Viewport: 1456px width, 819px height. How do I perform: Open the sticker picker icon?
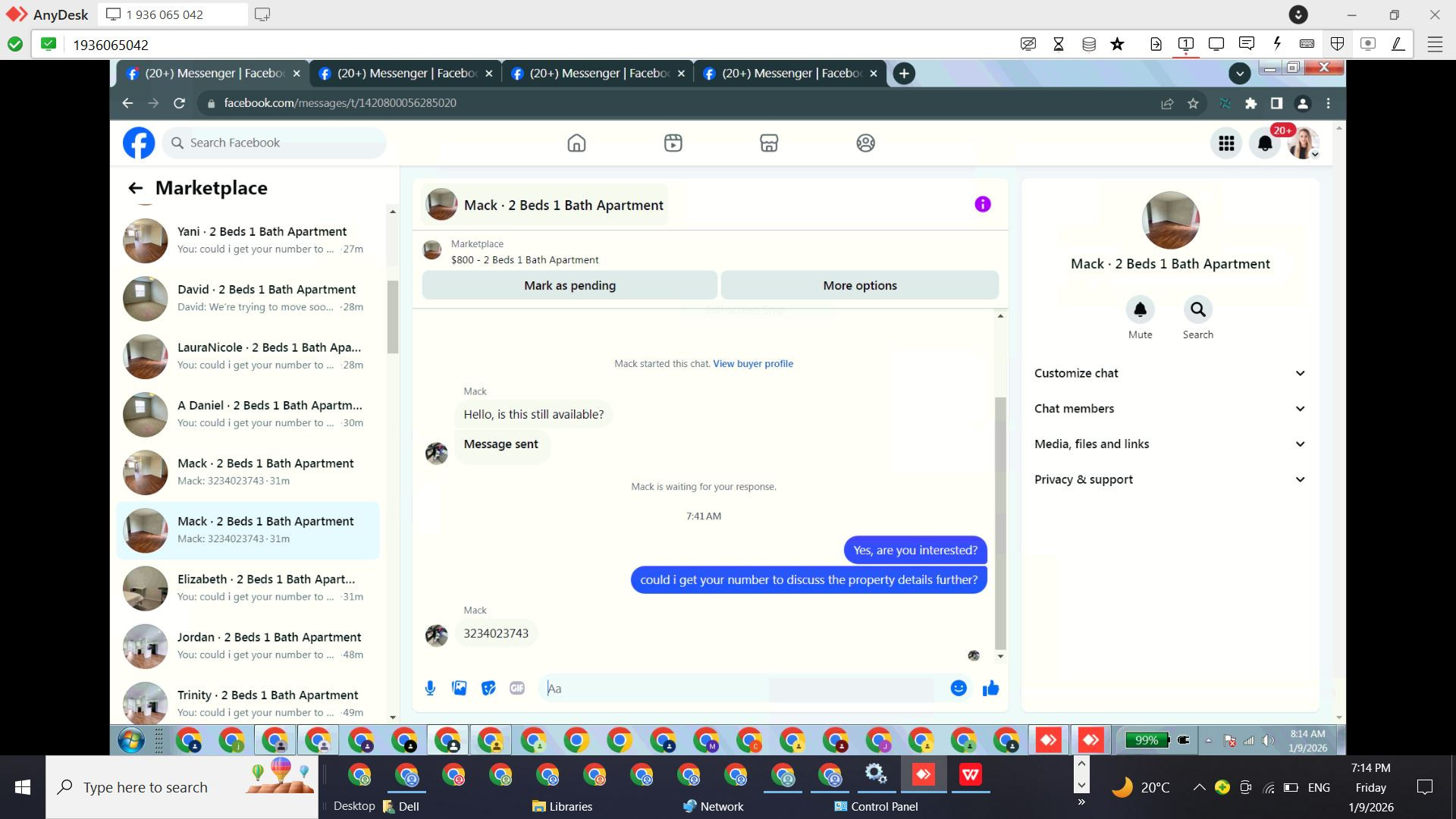pyautogui.click(x=488, y=688)
